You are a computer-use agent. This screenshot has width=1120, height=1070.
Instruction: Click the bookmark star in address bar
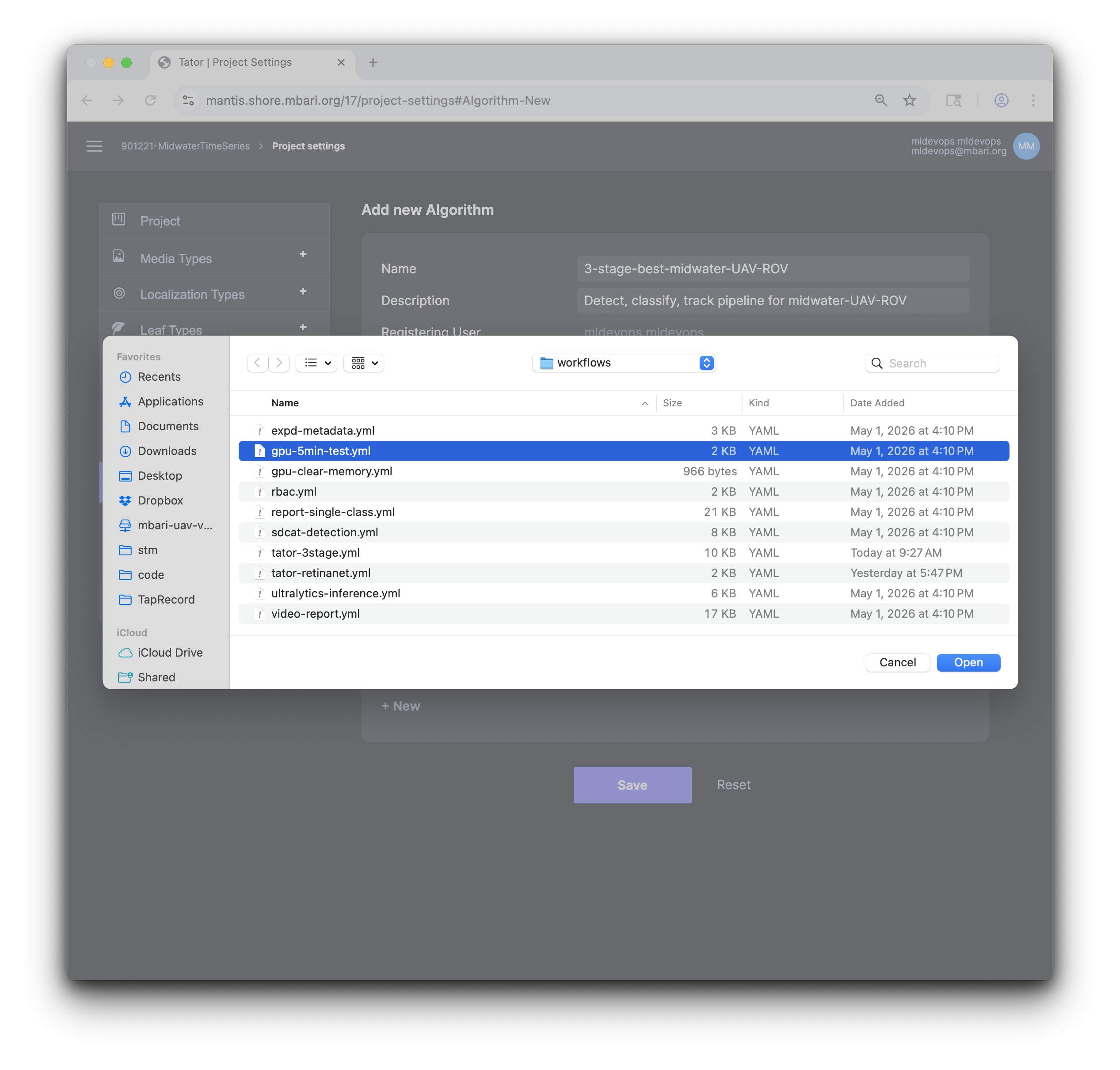910,100
